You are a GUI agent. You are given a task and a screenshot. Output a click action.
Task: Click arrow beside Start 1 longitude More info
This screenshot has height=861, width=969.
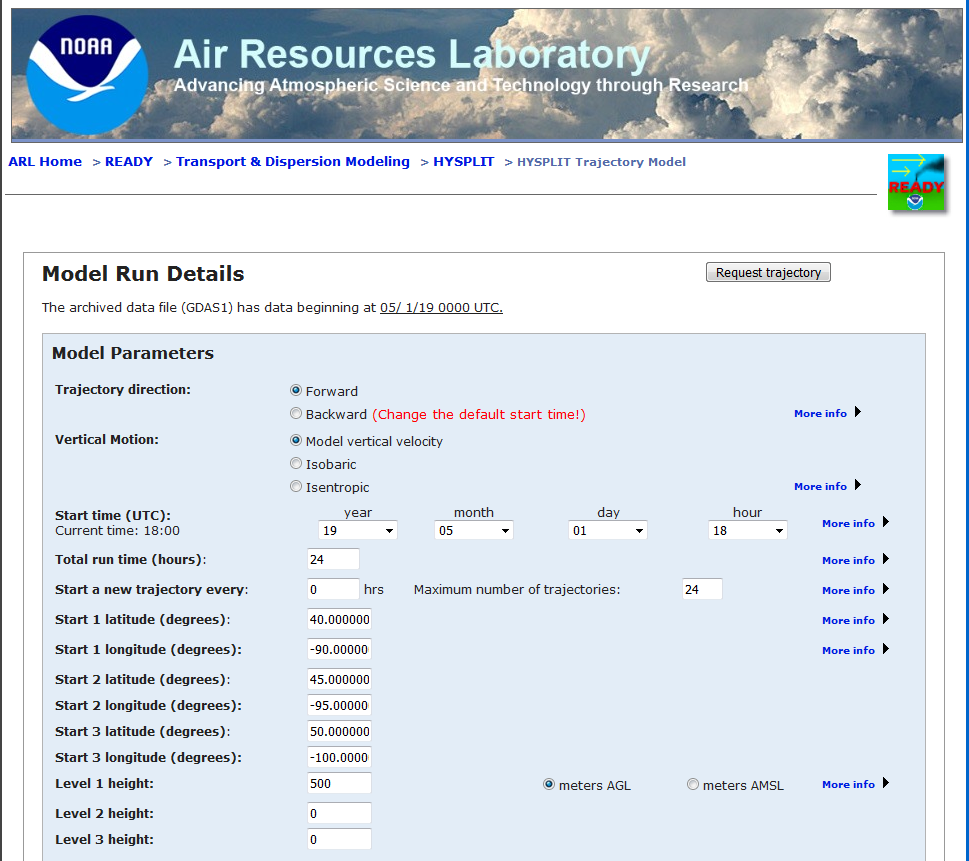(886, 649)
